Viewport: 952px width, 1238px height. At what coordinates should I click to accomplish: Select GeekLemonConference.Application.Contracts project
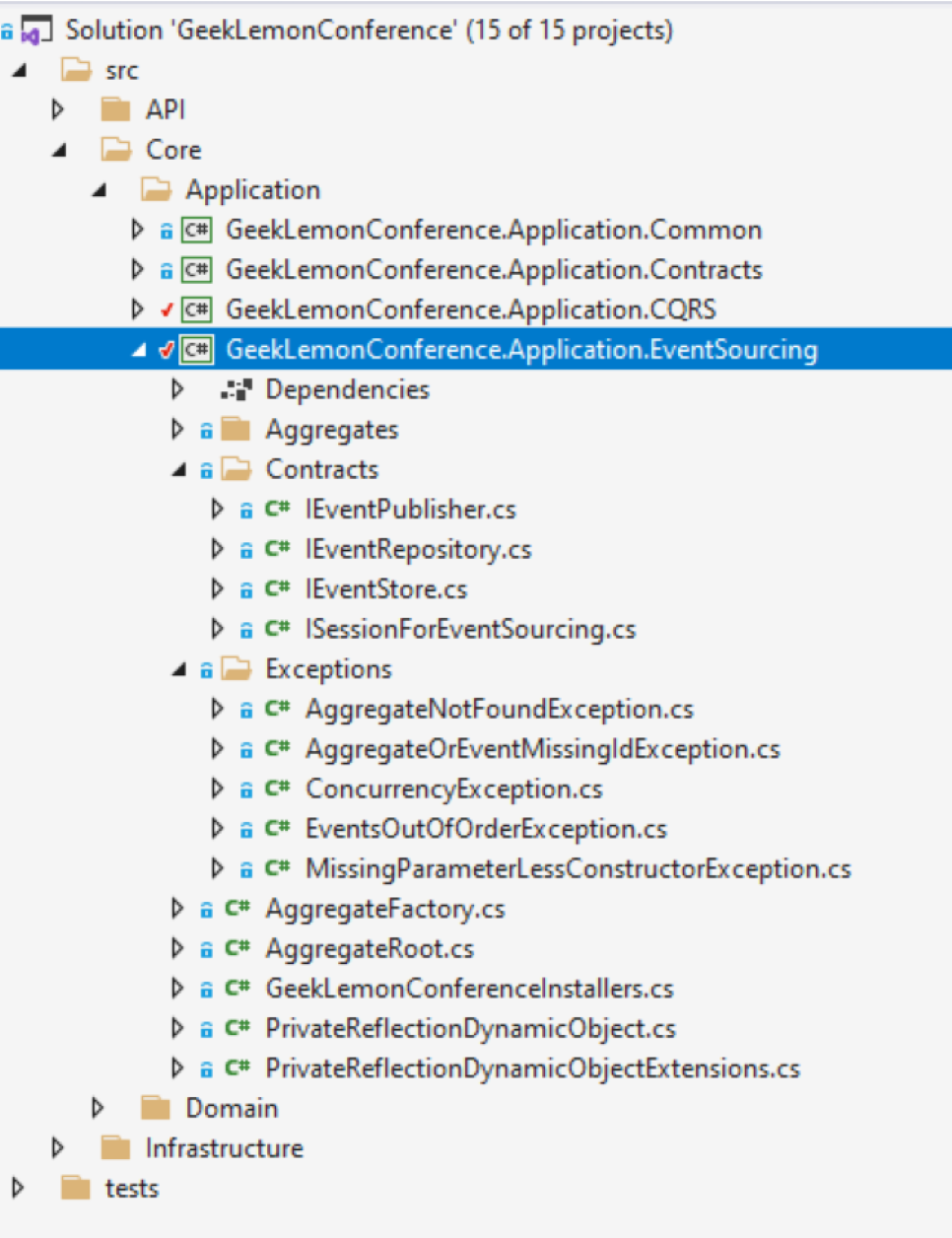[494, 270]
